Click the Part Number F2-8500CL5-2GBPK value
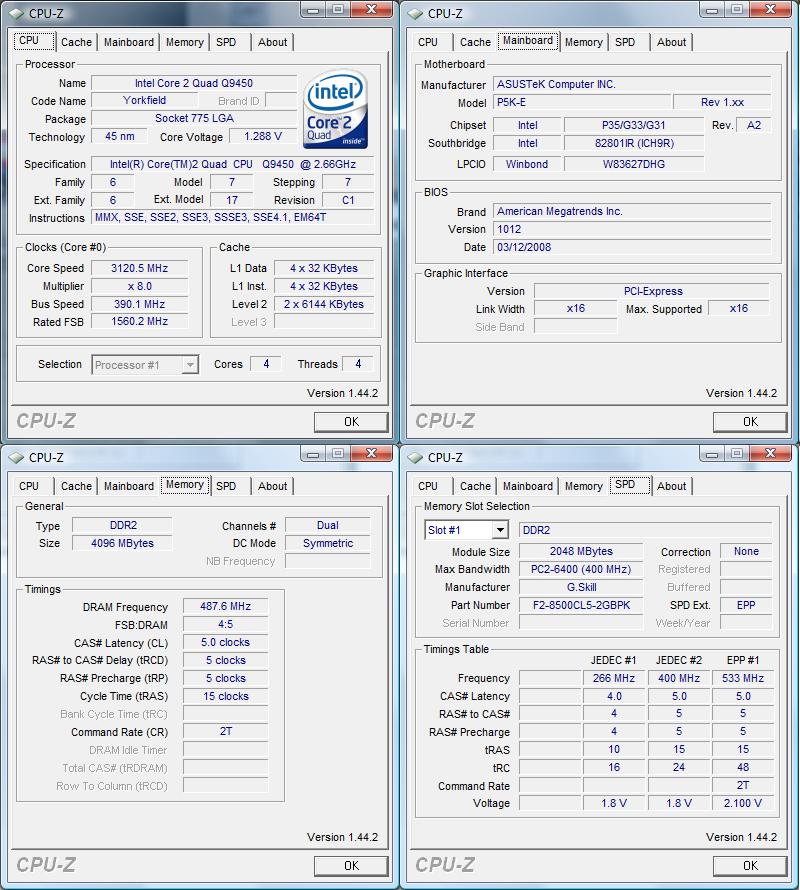 click(581, 605)
